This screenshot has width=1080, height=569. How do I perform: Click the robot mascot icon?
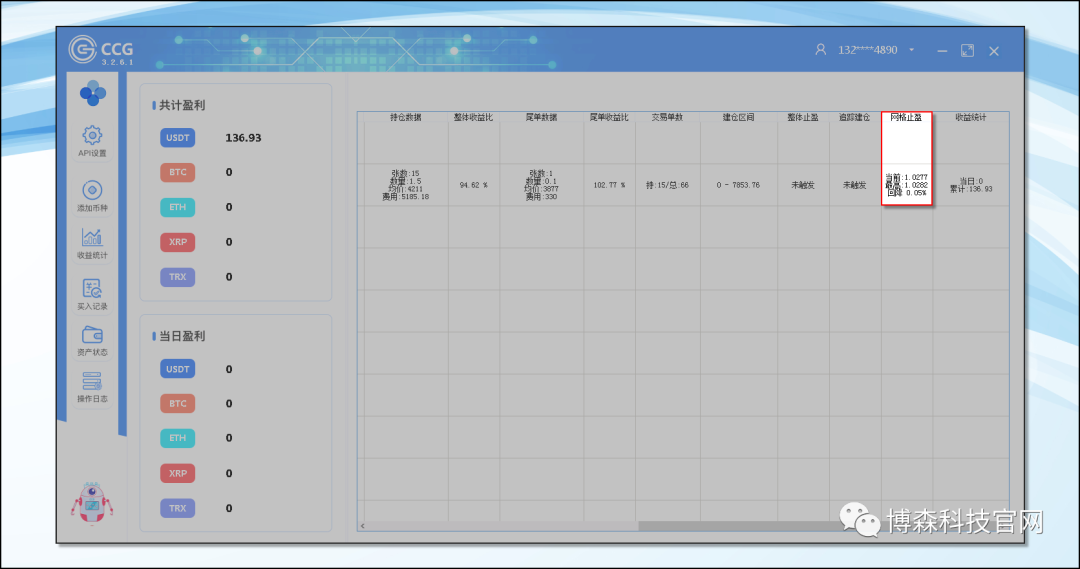[x=92, y=503]
